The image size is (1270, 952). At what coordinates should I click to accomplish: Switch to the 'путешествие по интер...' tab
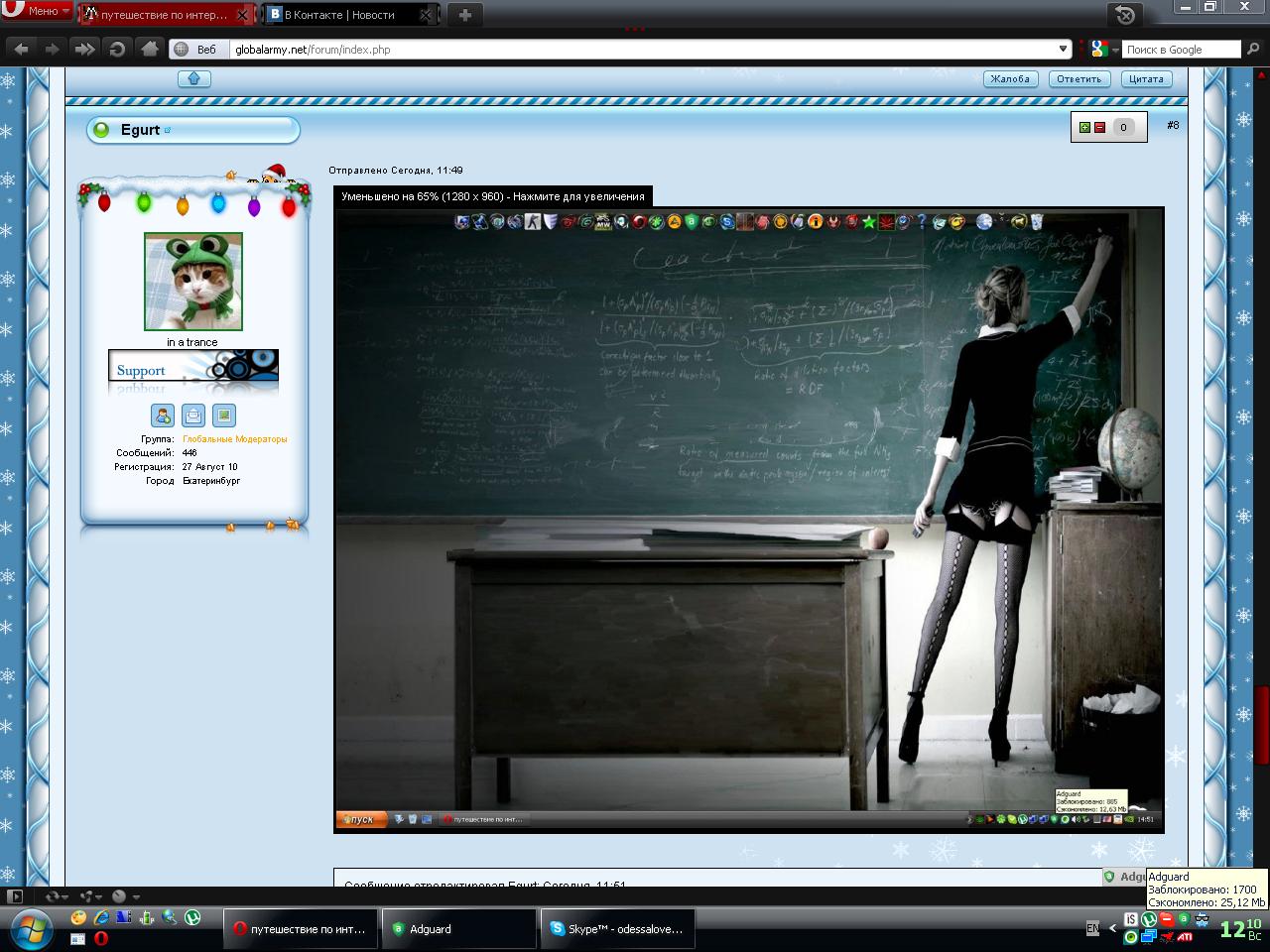coord(165,15)
